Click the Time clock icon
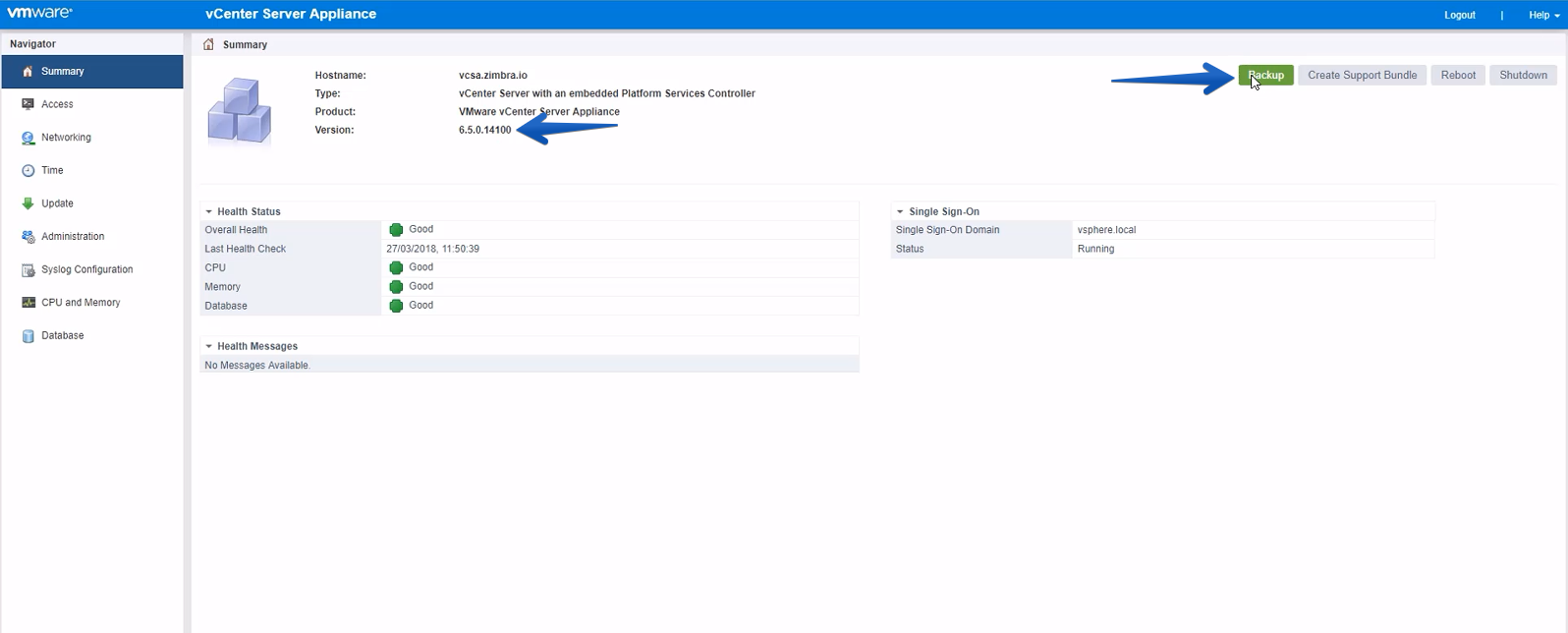This screenshot has height=633, width=1568. coord(28,170)
